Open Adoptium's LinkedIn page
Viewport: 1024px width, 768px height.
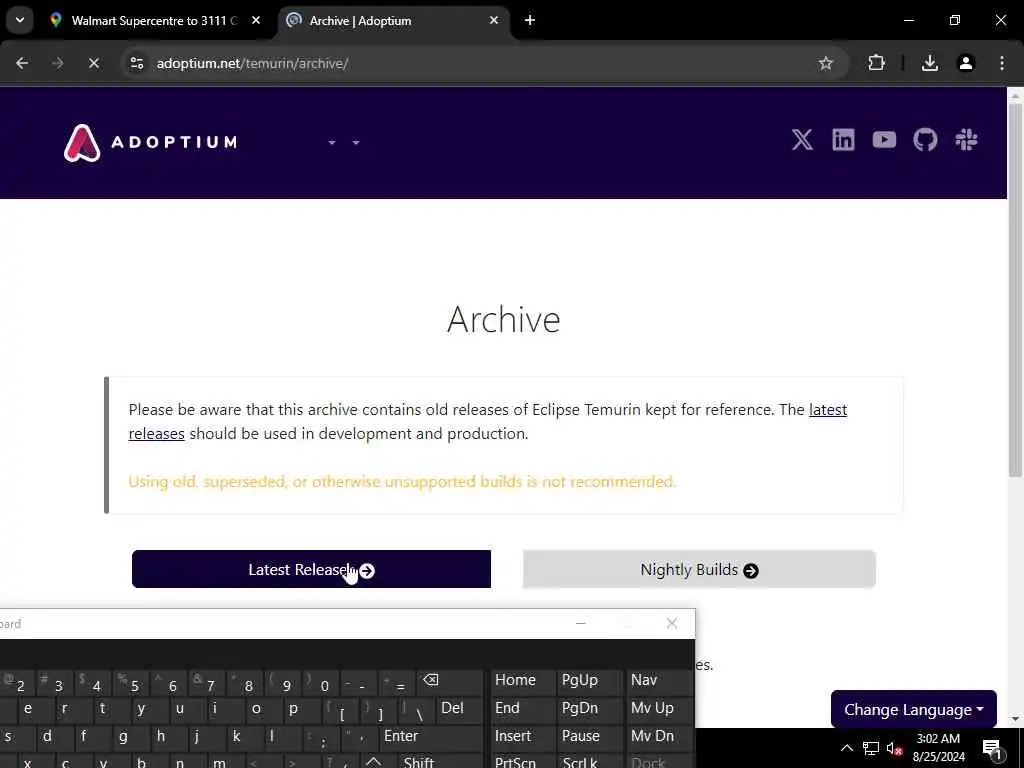pos(843,140)
